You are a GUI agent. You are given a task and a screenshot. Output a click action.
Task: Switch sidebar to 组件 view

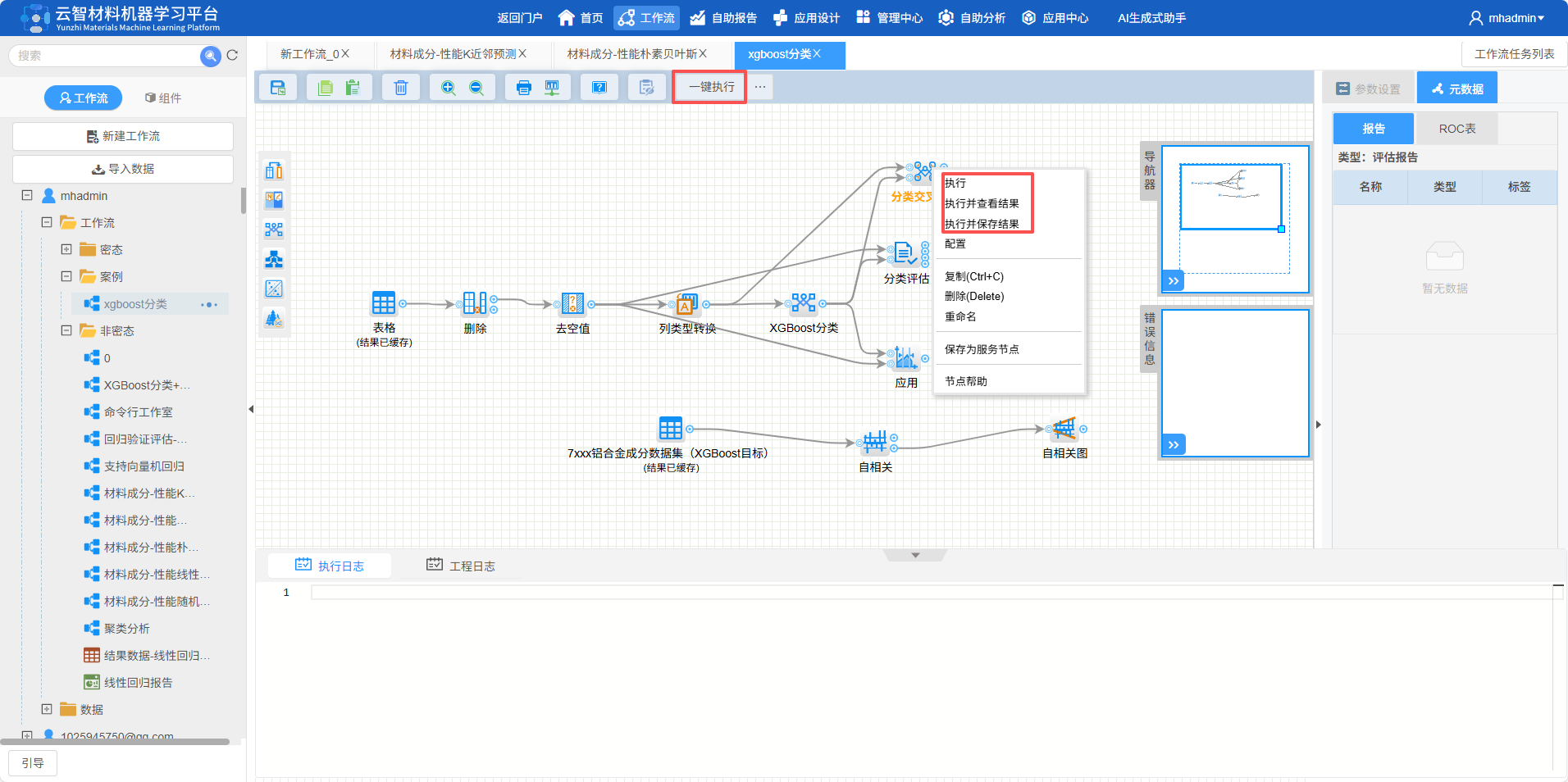(163, 98)
